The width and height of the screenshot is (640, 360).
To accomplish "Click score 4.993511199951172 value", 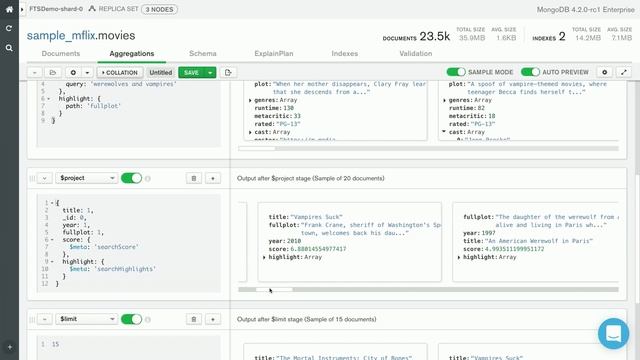I will 514,249.
